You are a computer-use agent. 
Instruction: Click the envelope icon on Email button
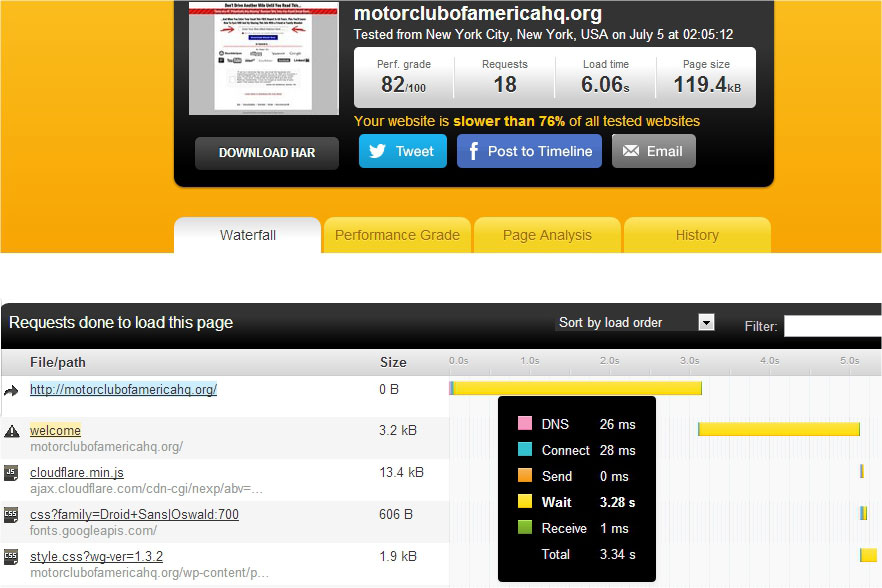tap(631, 151)
